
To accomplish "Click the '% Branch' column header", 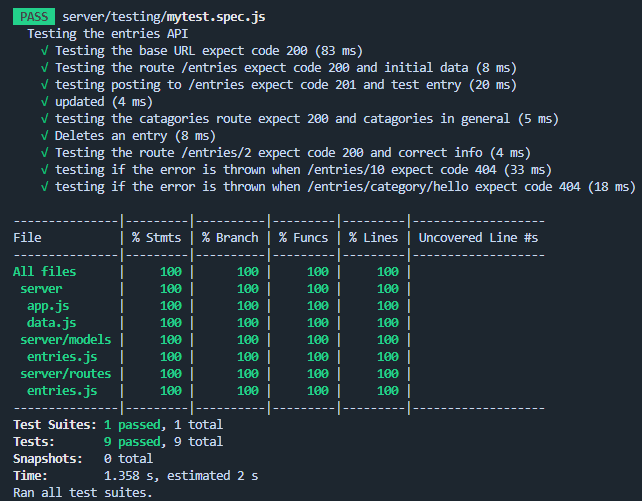I will [x=229, y=238].
